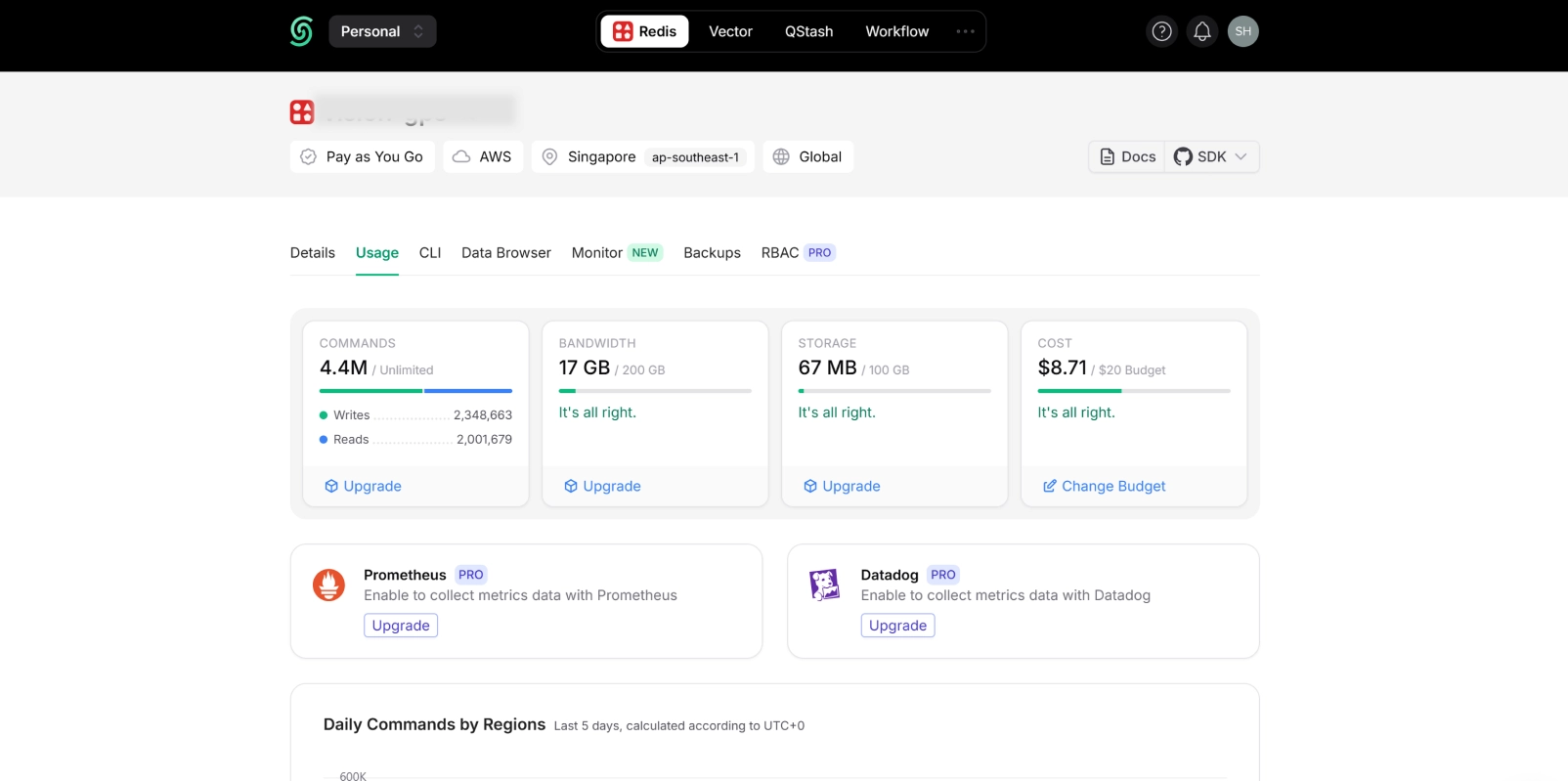Click the Singapore ap-southeast-1 region badge
The height and width of the screenshot is (781, 1568).
pyautogui.click(x=642, y=156)
